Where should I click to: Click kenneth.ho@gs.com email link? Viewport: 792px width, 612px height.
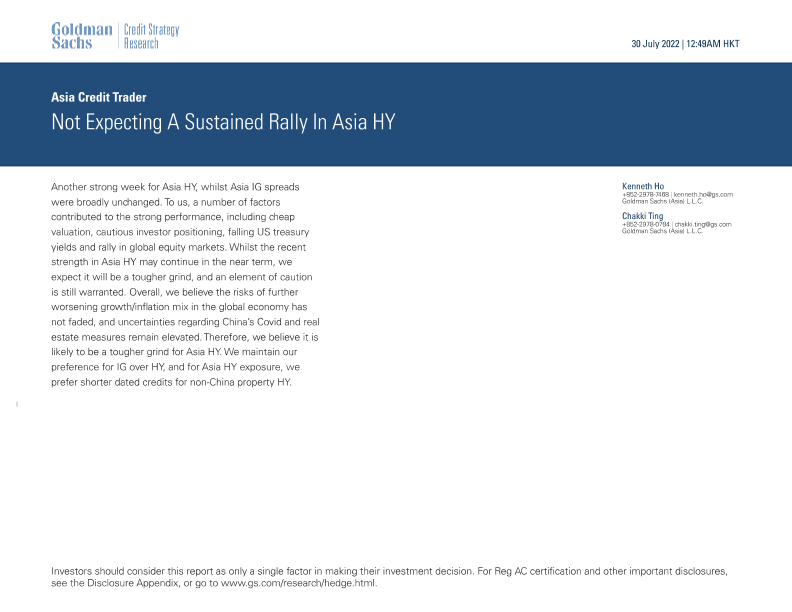click(x=703, y=194)
